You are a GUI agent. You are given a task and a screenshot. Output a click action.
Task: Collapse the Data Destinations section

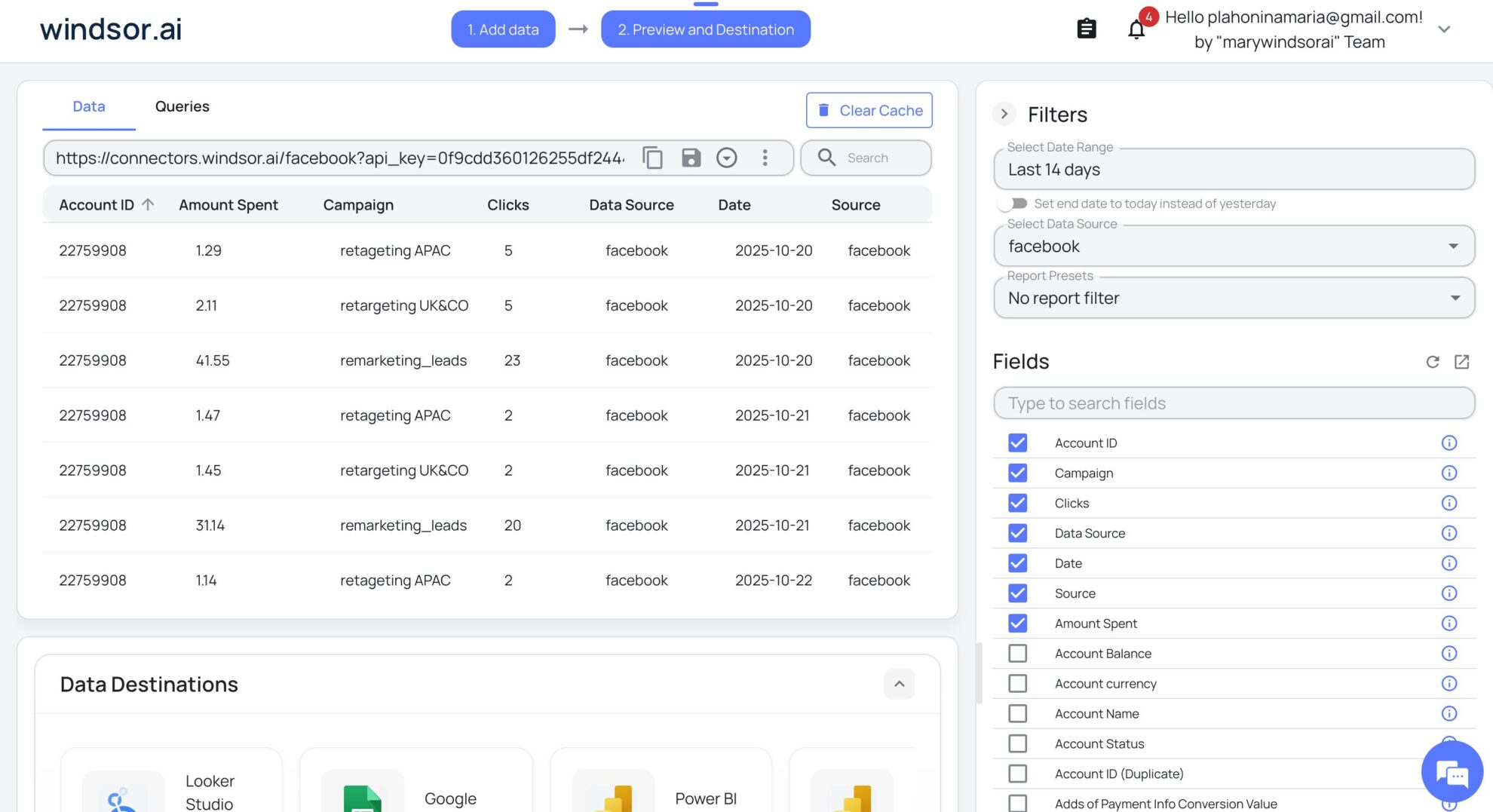point(899,684)
